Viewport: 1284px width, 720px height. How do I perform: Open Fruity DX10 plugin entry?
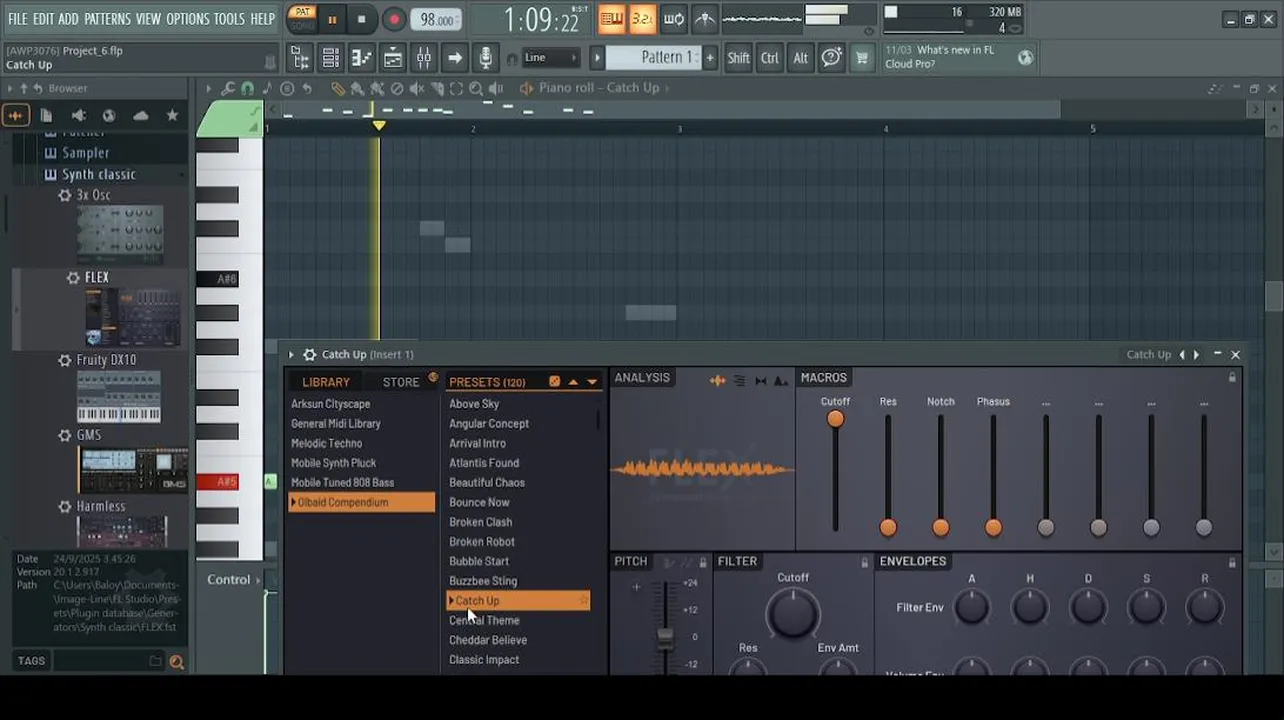(106, 360)
